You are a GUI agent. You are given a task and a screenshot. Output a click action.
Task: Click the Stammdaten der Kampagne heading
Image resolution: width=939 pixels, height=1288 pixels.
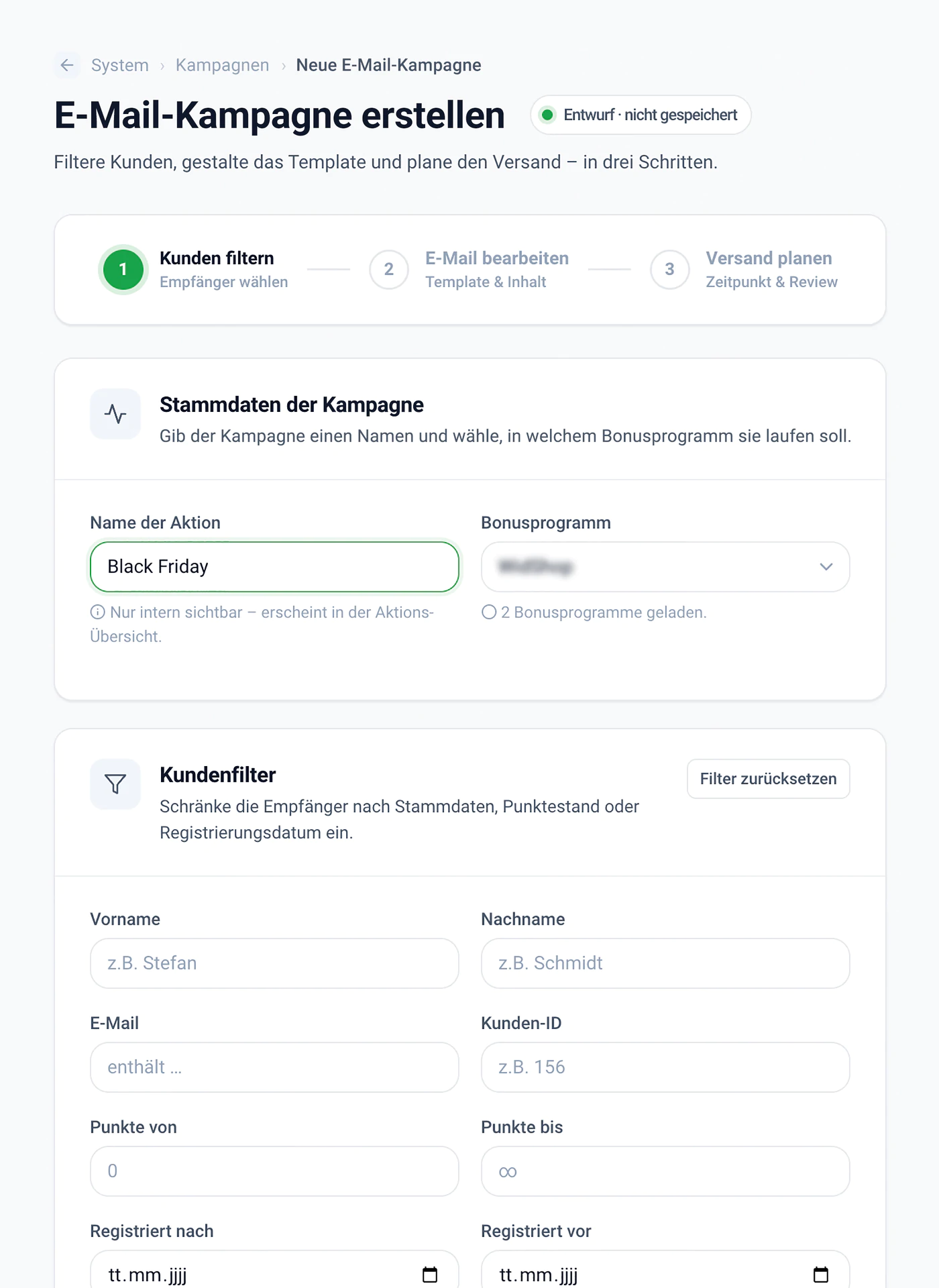tap(292, 405)
